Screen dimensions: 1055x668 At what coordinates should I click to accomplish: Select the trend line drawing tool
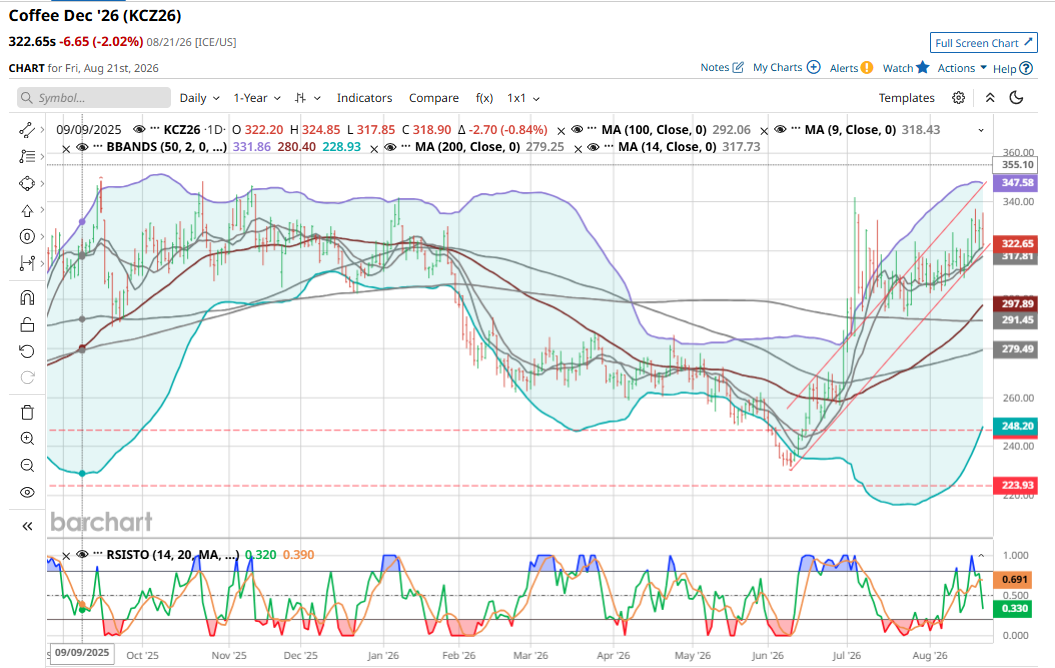(27, 130)
